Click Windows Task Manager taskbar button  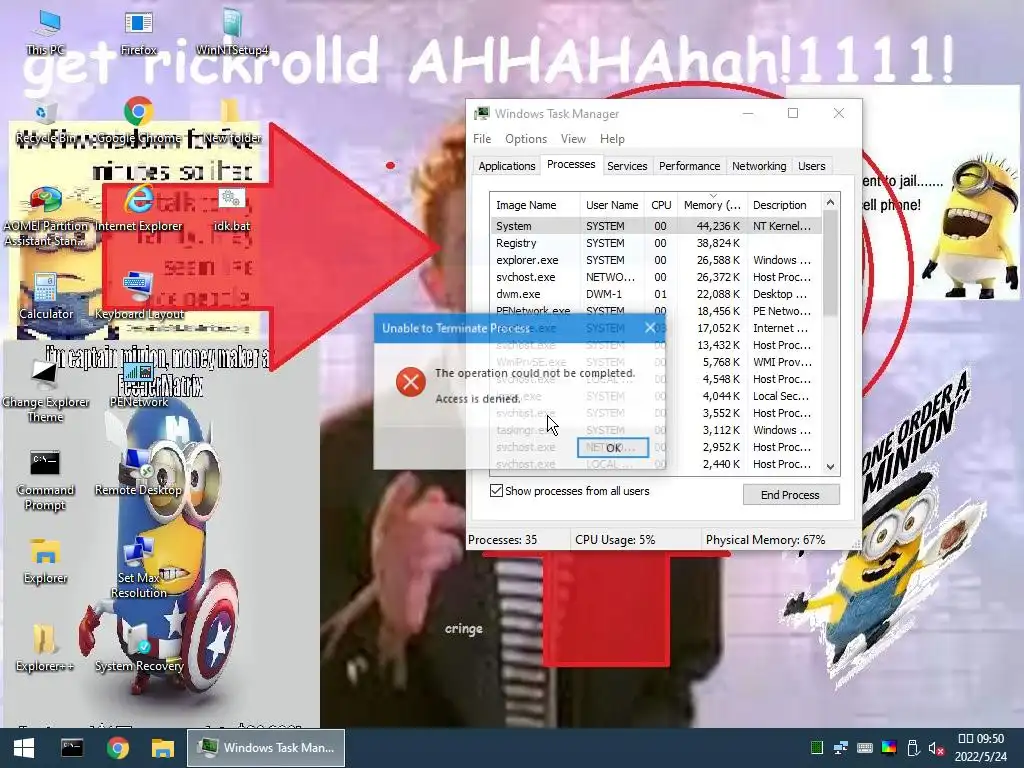[x=266, y=748]
